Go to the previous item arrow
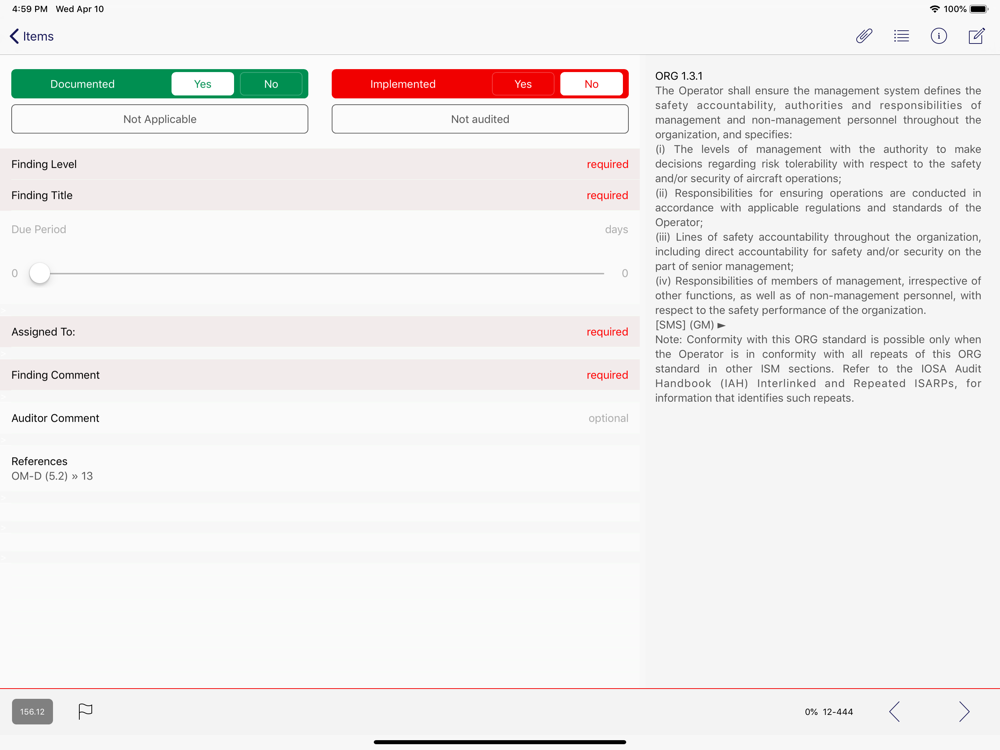 [895, 711]
